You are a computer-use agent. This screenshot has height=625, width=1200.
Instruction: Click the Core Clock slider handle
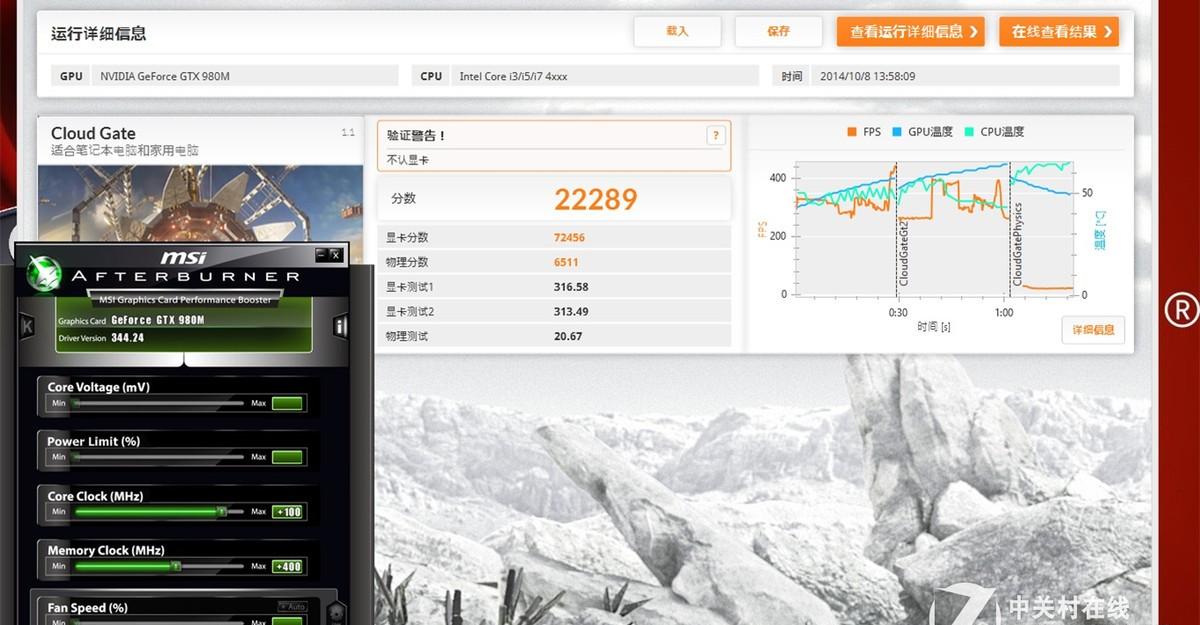tap(222, 511)
